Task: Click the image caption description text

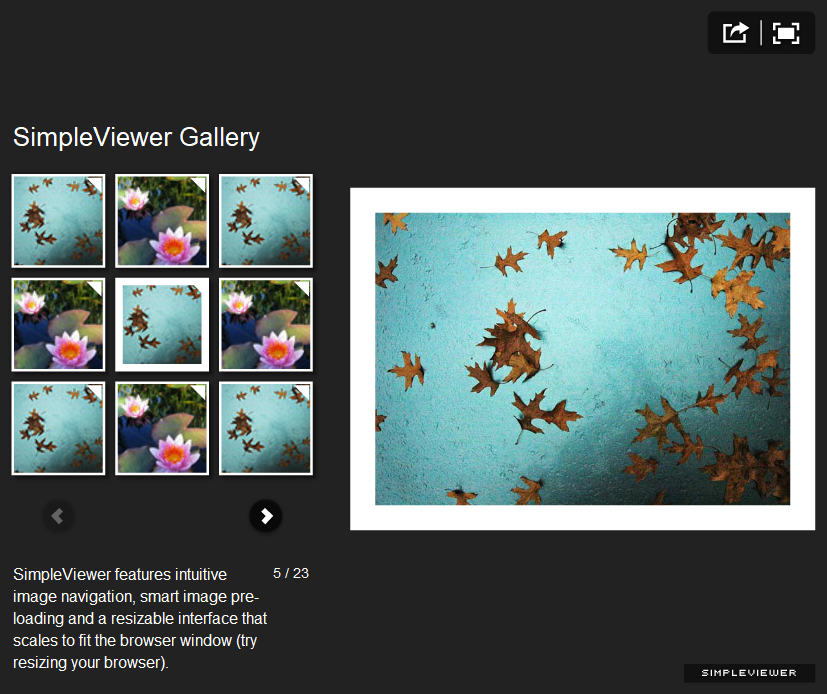Action: pos(140,618)
